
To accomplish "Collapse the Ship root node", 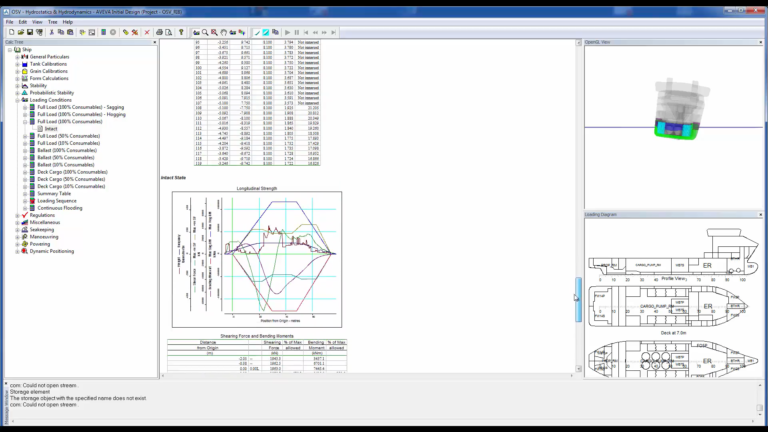I will point(10,49).
